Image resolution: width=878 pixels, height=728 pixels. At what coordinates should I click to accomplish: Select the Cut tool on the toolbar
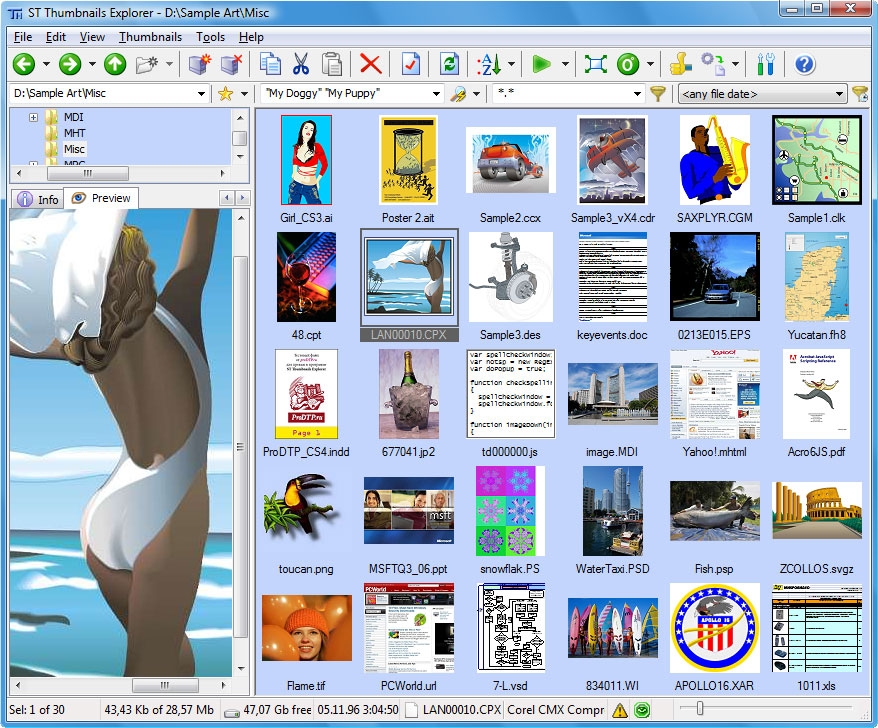[300, 64]
